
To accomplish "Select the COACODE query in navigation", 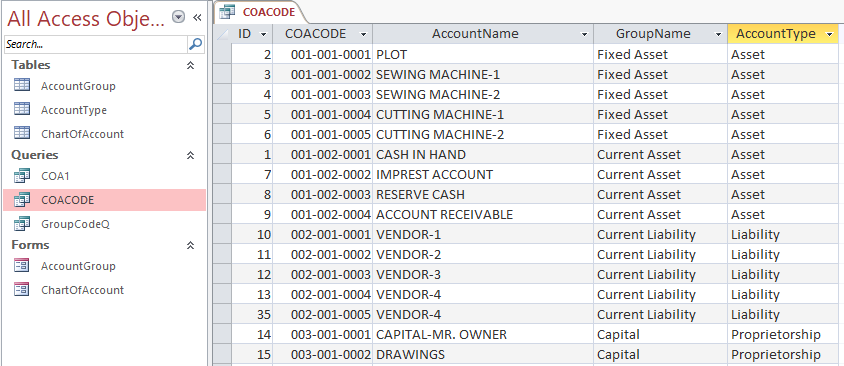I will (104, 200).
